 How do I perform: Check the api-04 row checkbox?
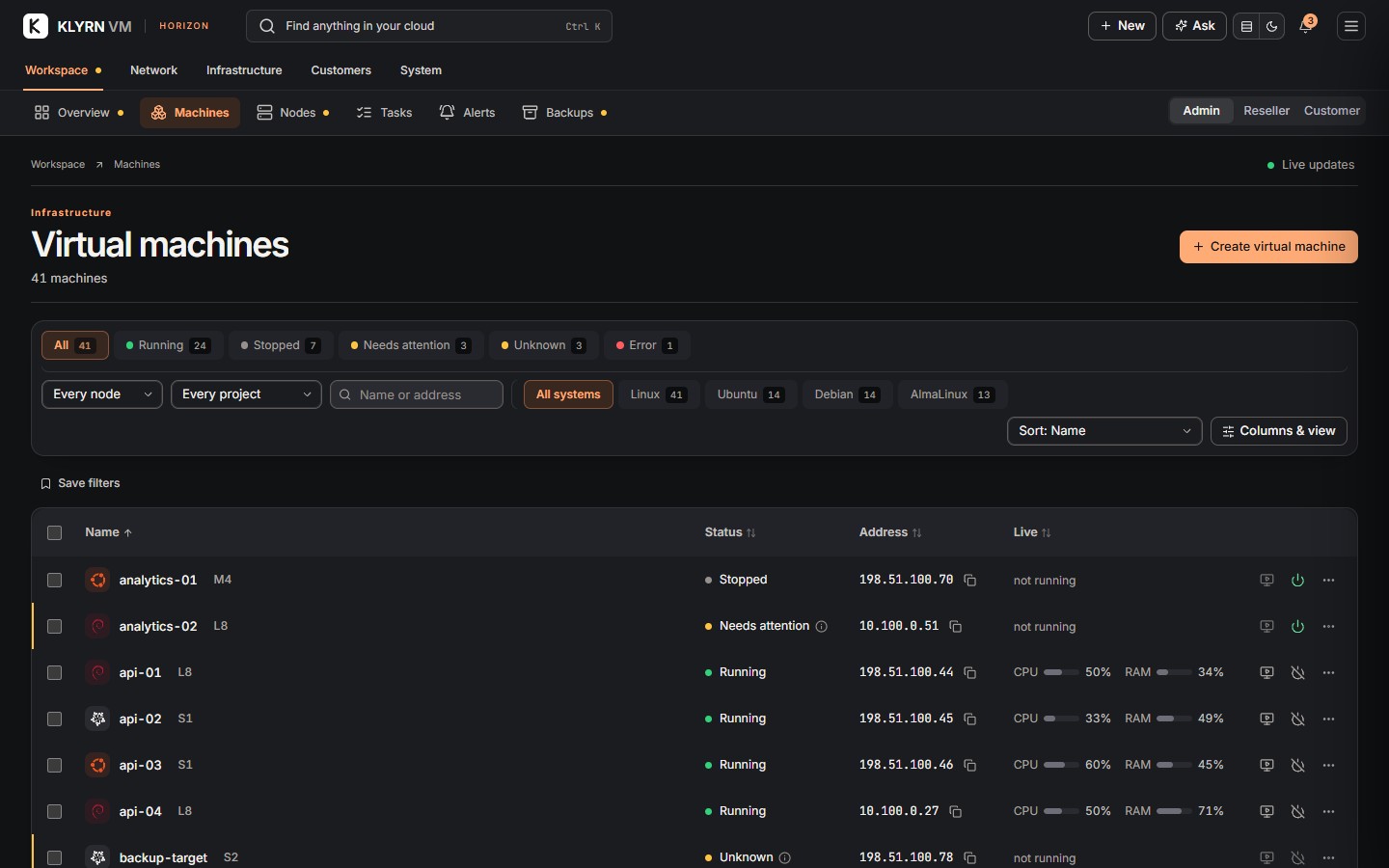[54, 812]
